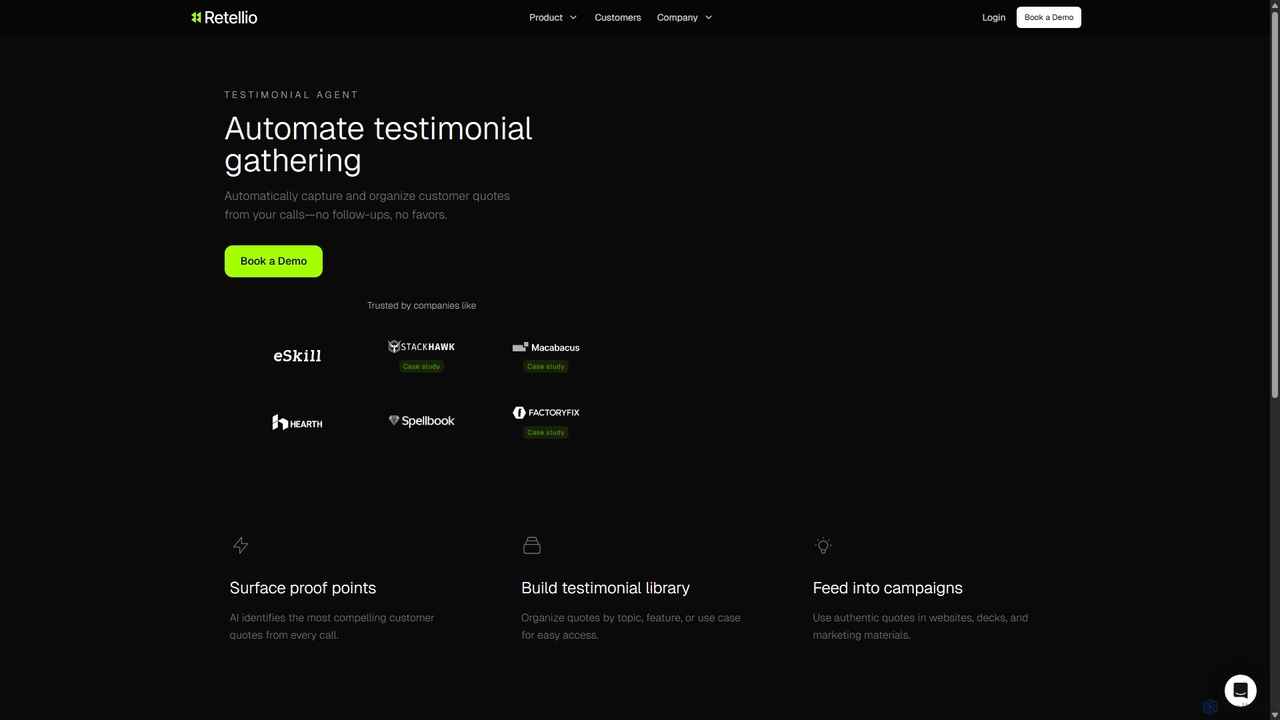Expand the Company dropdown chevron
Image resolution: width=1280 pixels, height=720 pixels.
tap(708, 17)
